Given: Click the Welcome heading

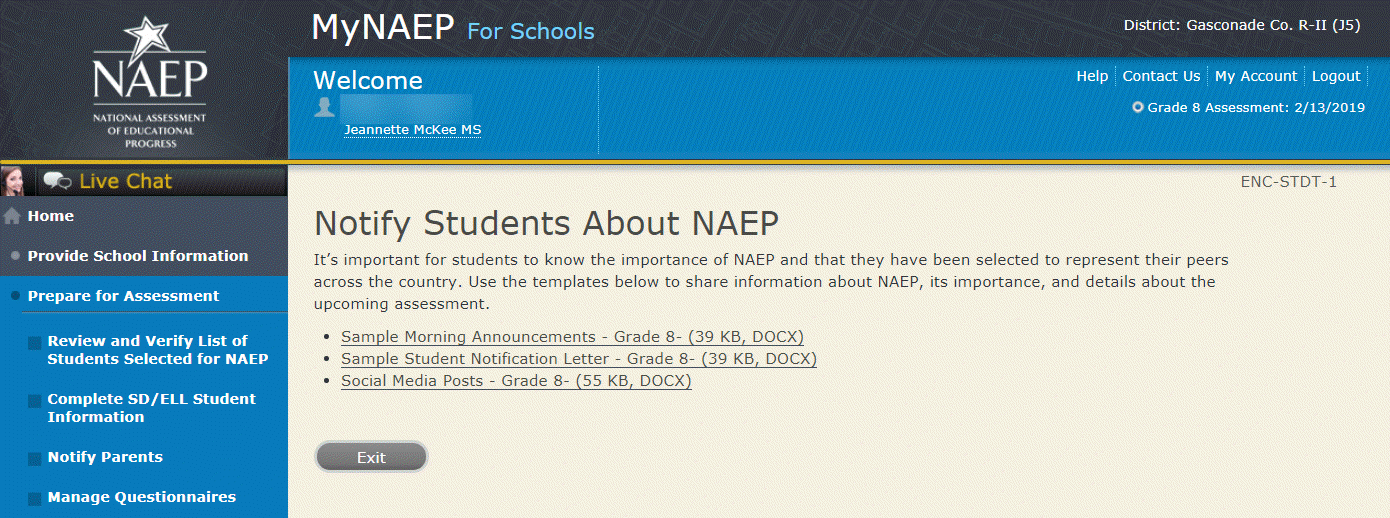Looking at the screenshot, I should pyautogui.click(x=368, y=81).
